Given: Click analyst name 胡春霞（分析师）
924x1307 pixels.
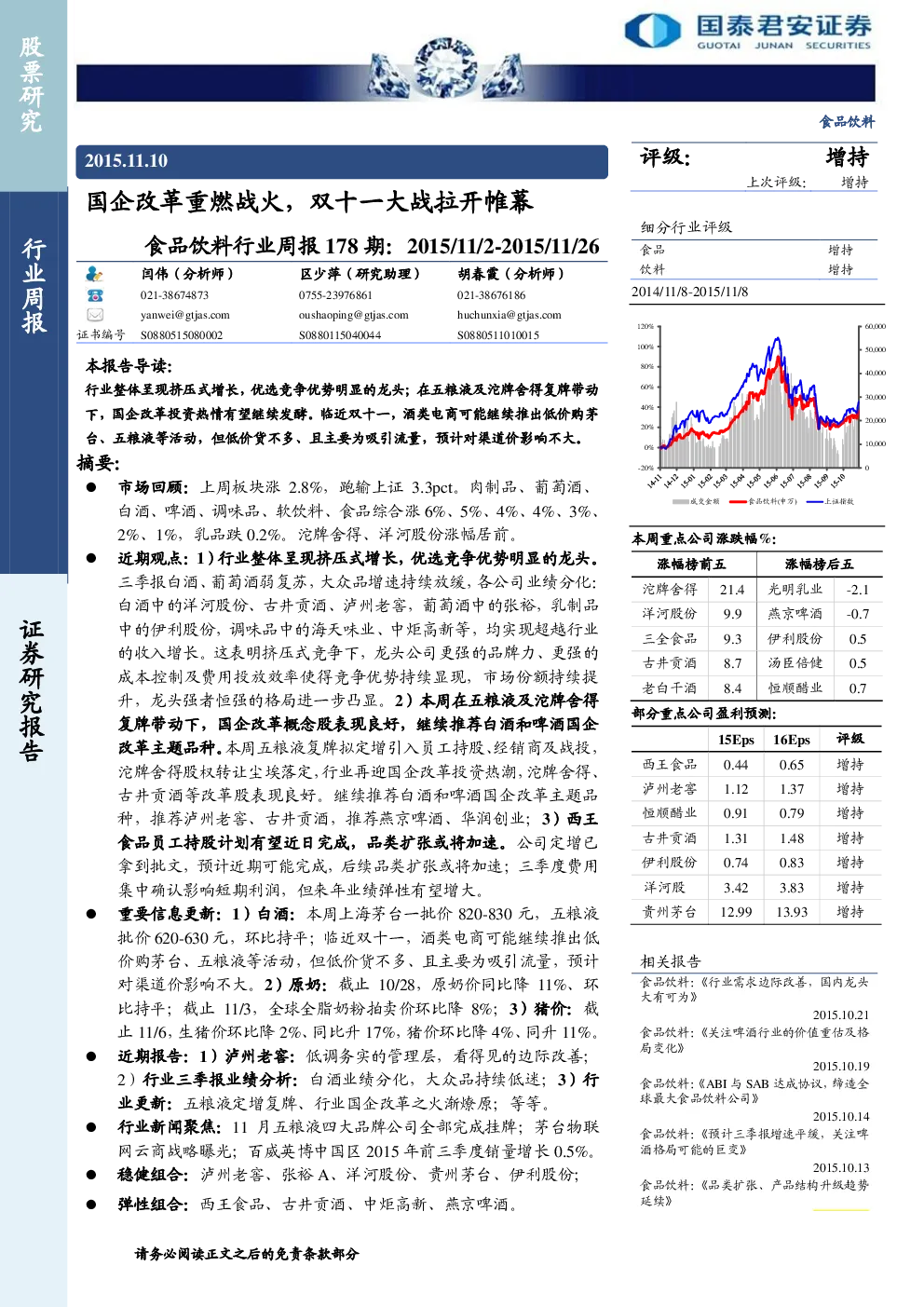Looking at the screenshot, I should [511, 274].
